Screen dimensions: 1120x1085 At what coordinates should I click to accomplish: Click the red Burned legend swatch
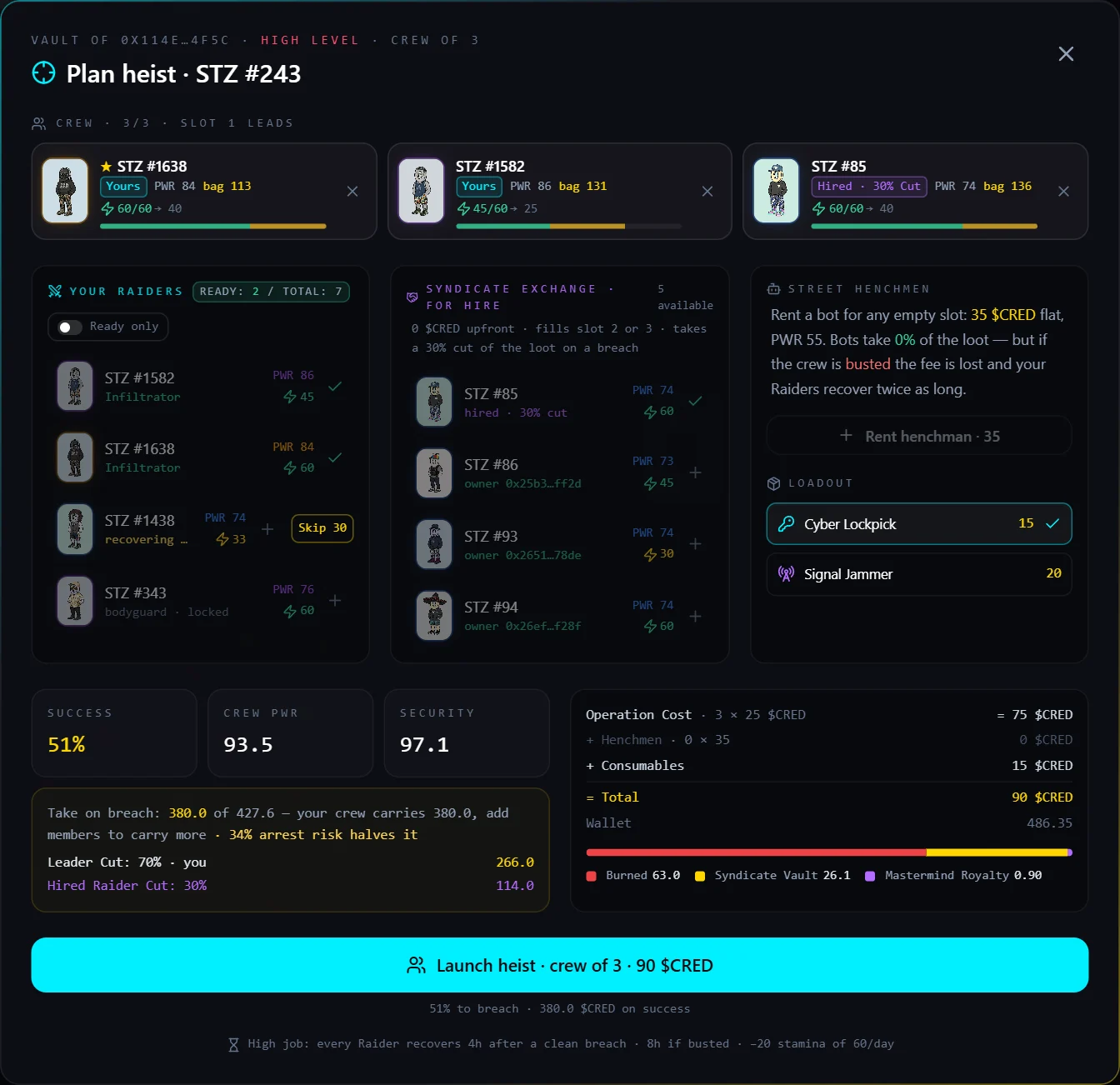coord(592,876)
